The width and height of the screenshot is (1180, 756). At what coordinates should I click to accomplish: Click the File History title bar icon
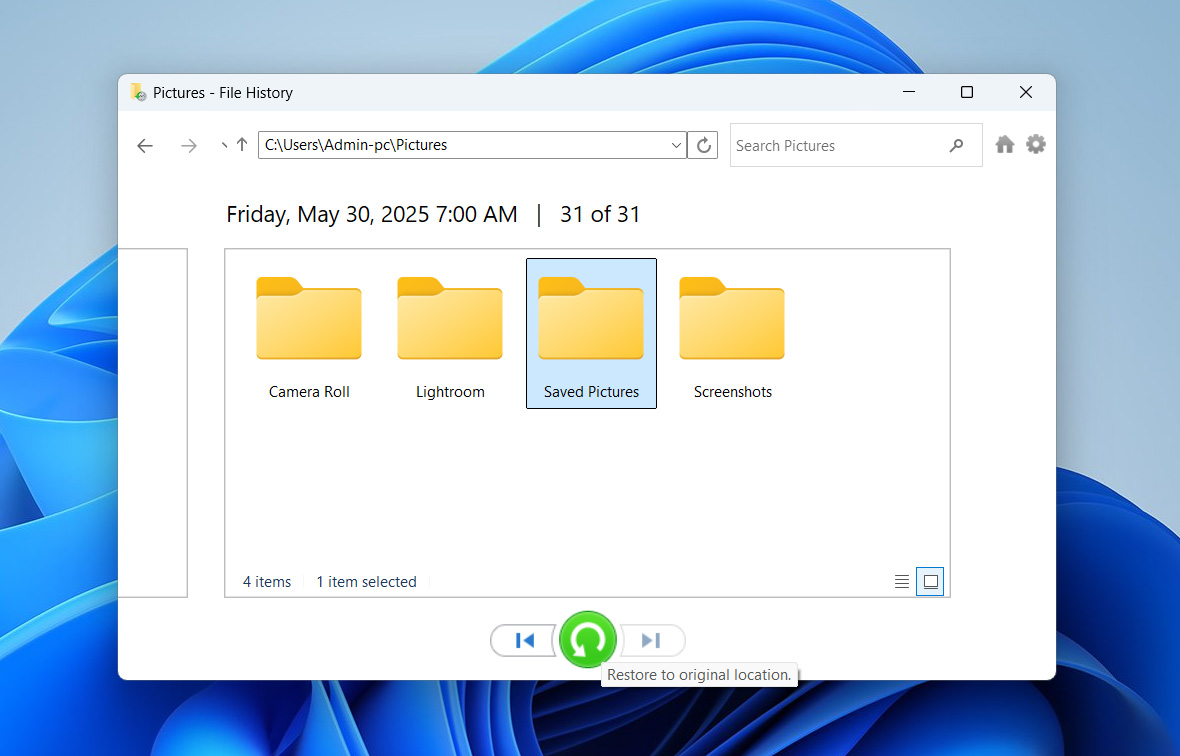(138, 93)
